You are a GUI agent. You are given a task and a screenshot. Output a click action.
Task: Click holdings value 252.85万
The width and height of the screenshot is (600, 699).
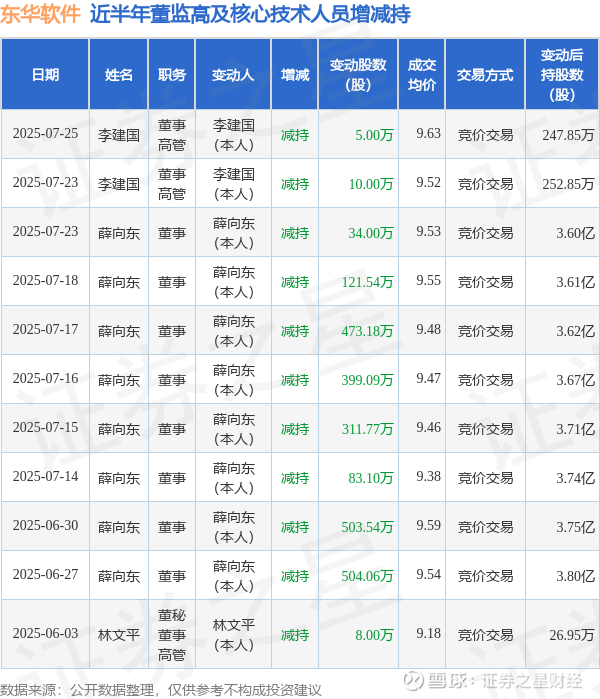click(568, 184)
